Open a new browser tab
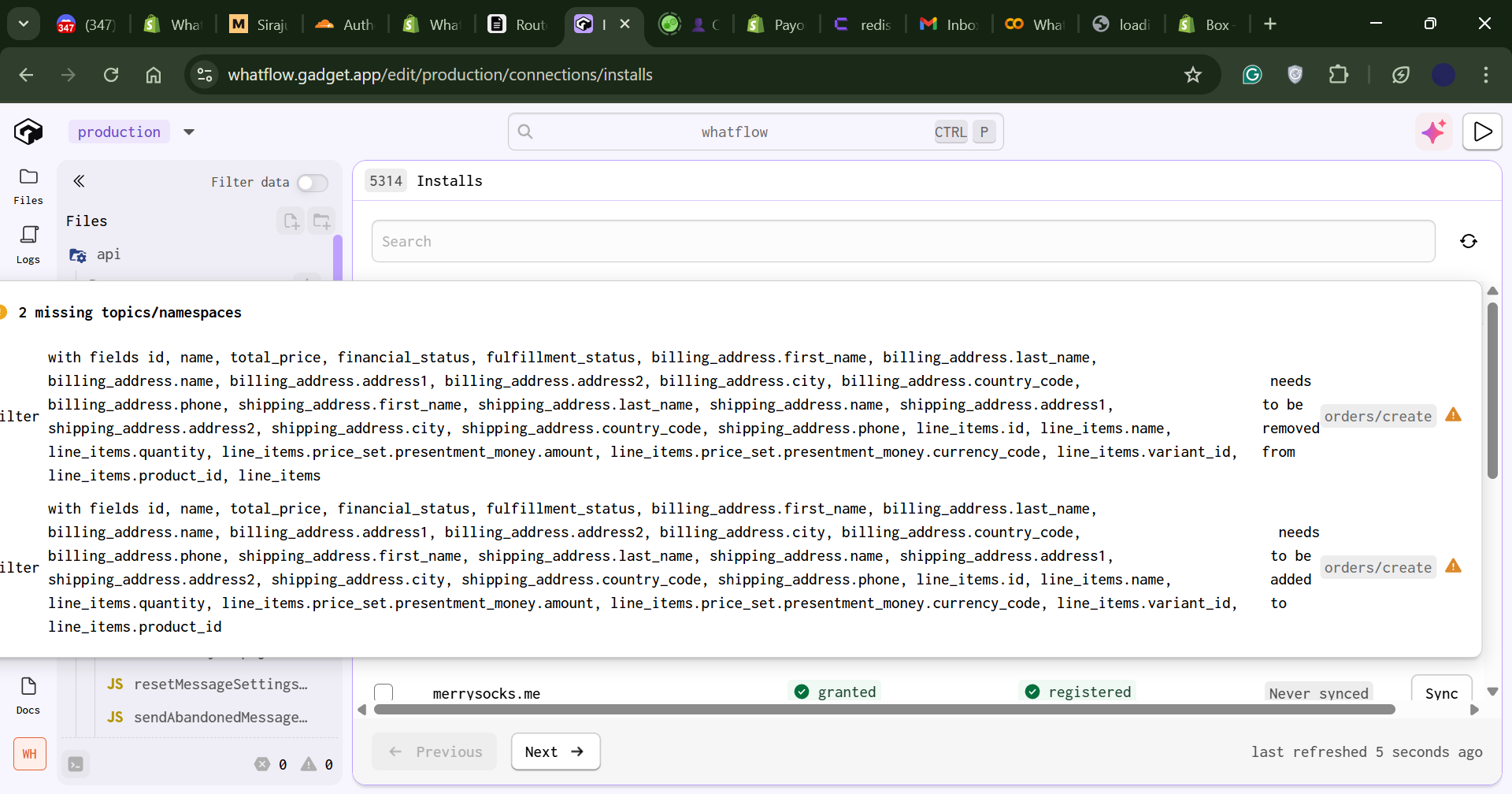Screen dimensions: 1512x794 pos(1270,24)
